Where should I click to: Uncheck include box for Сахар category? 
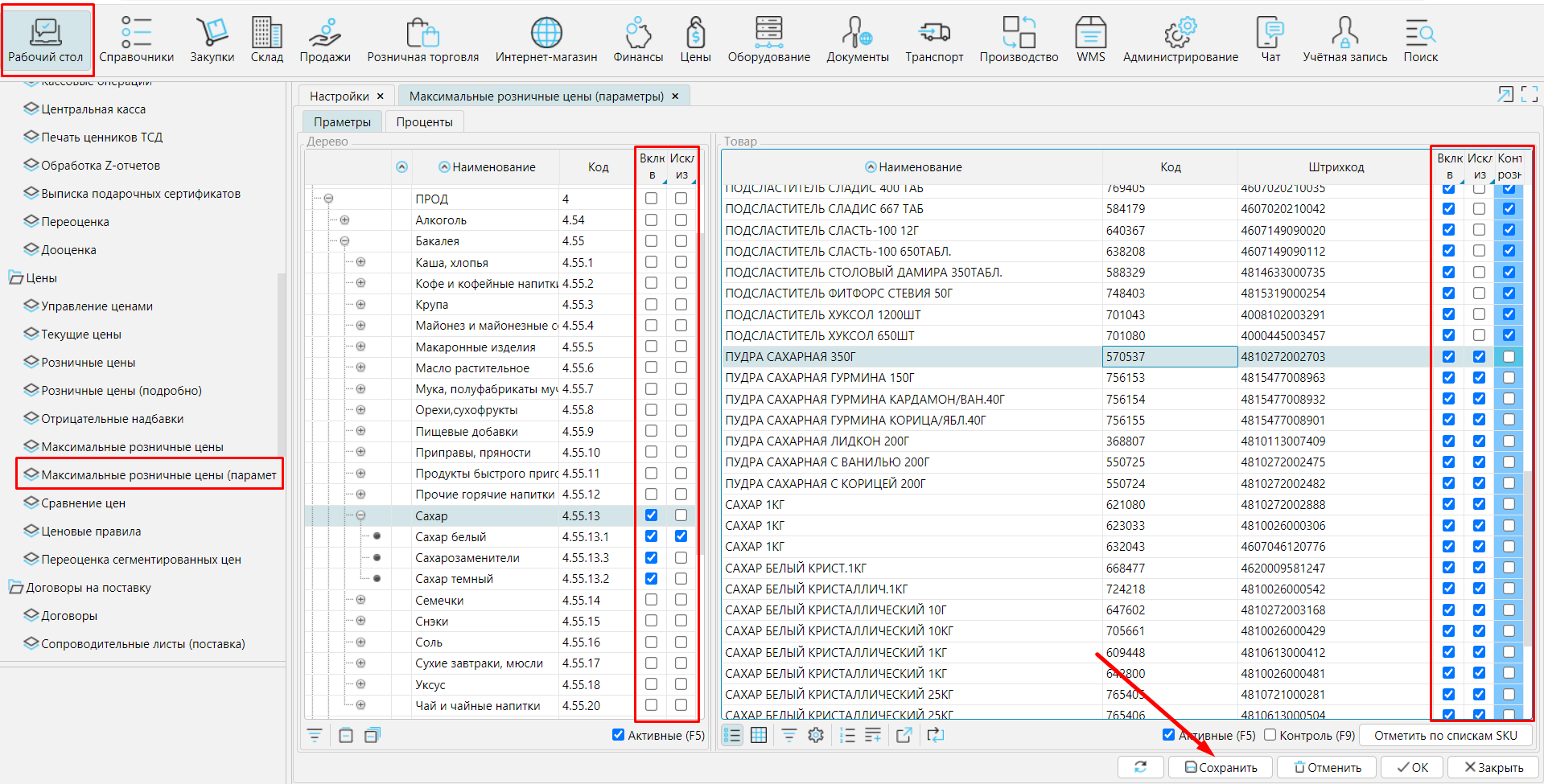651,515
